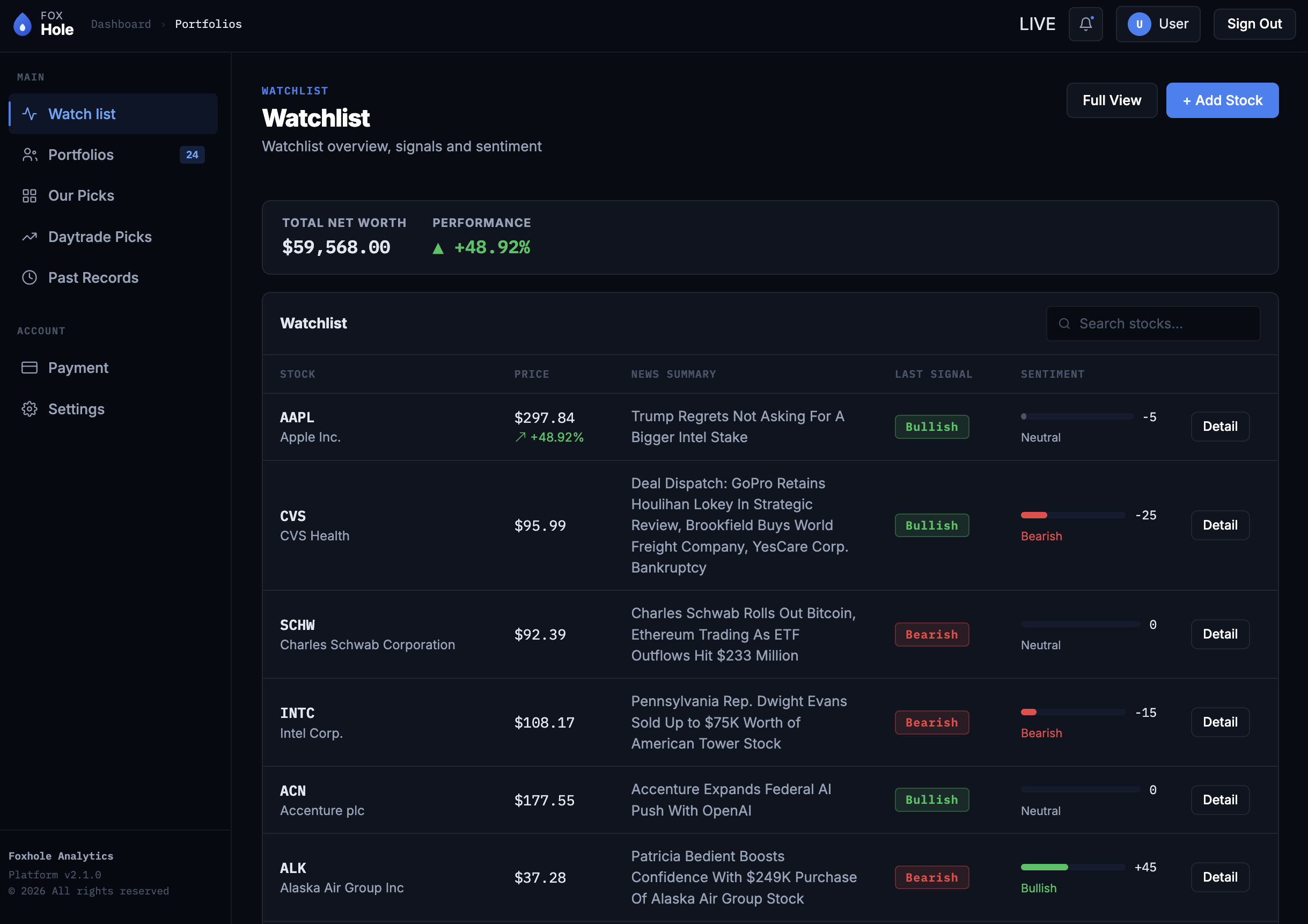Image resolution: width=1308 pixels, height=924 pixels.
Task: Click the LAST SIGNAL column header
Action: pyautogui.click(x=933, y=375)
